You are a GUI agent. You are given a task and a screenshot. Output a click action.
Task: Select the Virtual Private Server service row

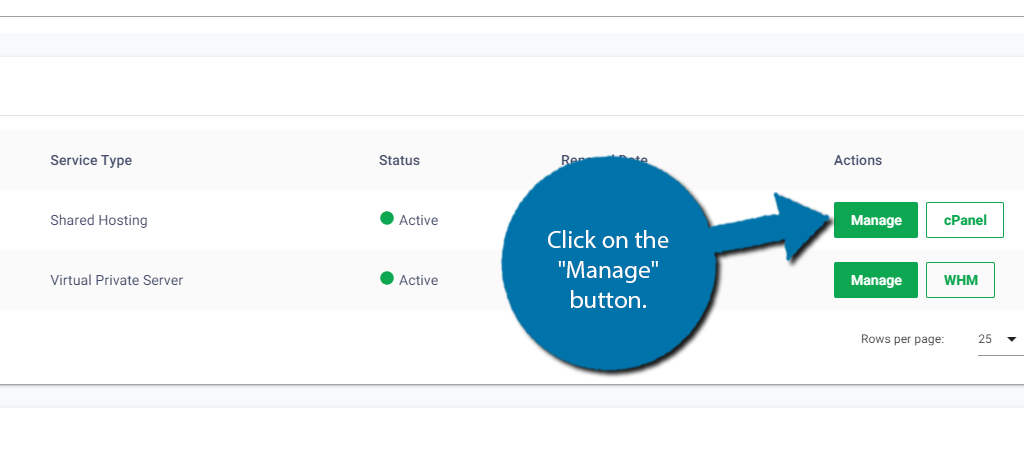pyautogui.click(x=512, y=280)
